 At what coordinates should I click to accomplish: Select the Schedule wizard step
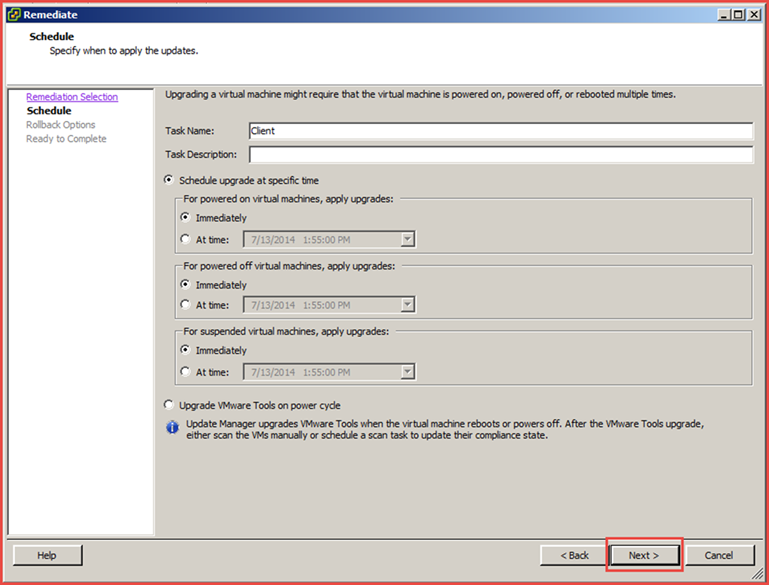tap(49, 111)
